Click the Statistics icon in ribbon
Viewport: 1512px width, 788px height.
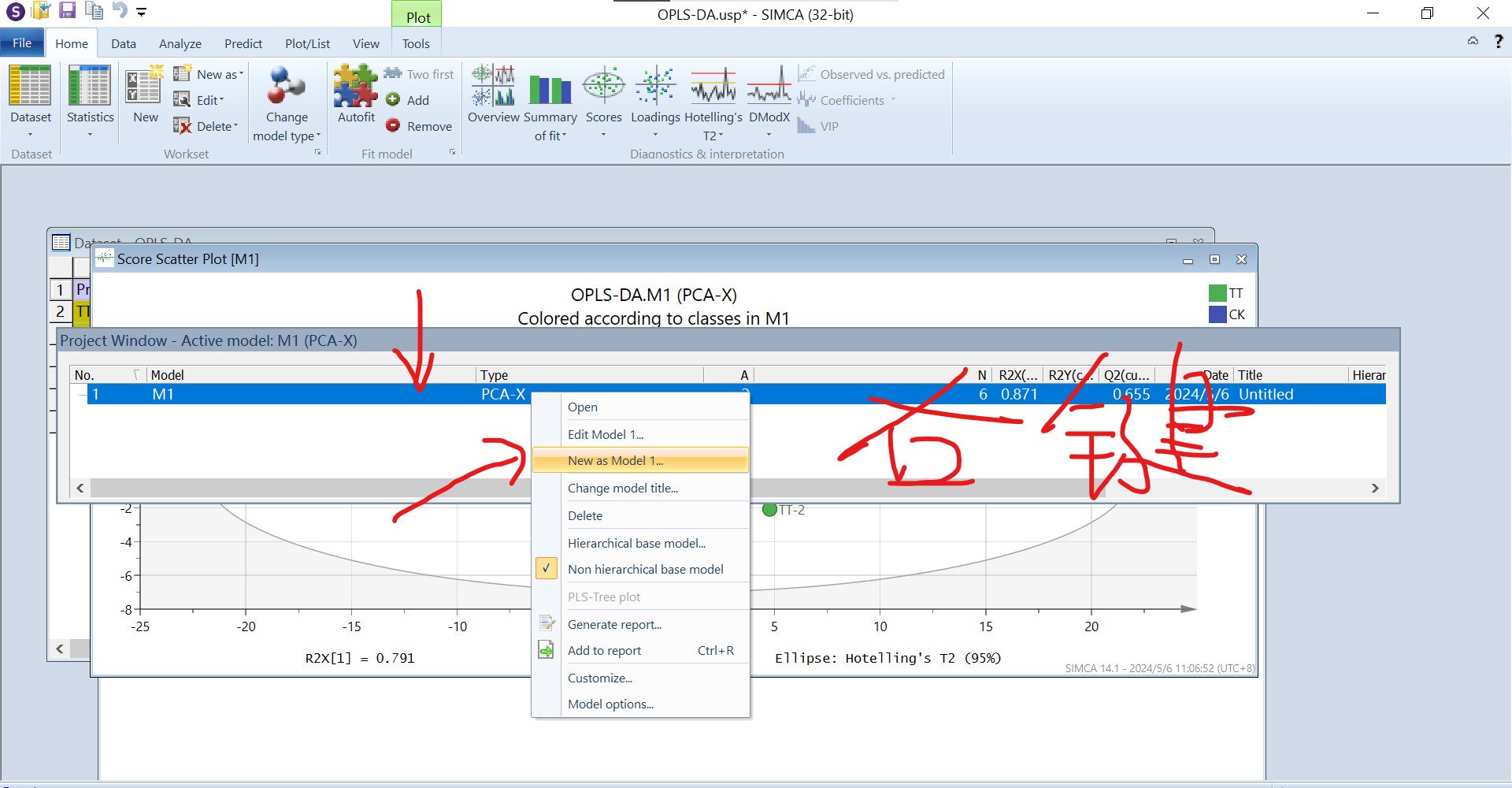(90, 87)
